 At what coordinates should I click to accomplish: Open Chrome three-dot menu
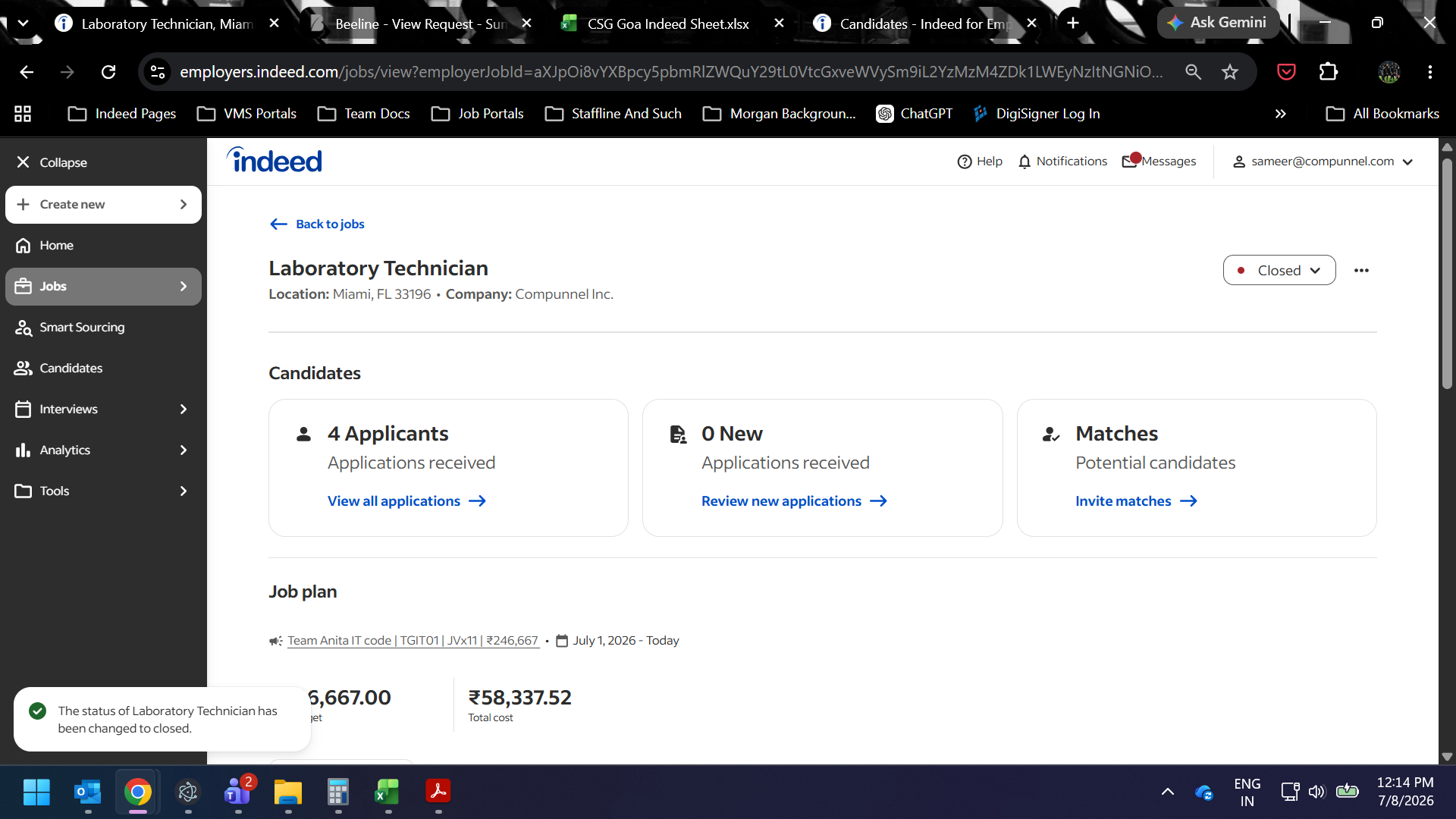(1430, 72)
